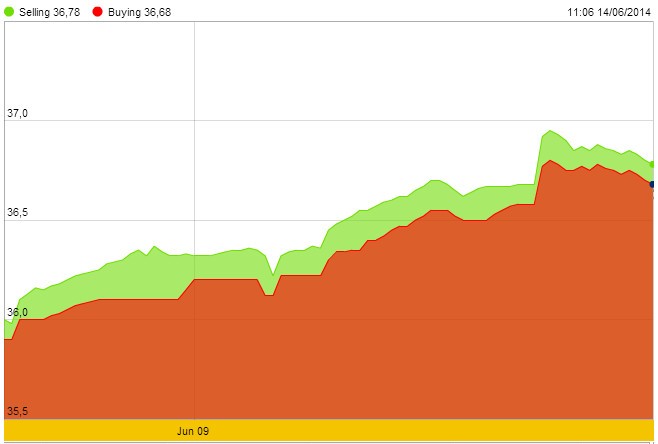Click the highest peak of the Buying area
The height and width of the screenshot is (444, 658).
[550, 160]
